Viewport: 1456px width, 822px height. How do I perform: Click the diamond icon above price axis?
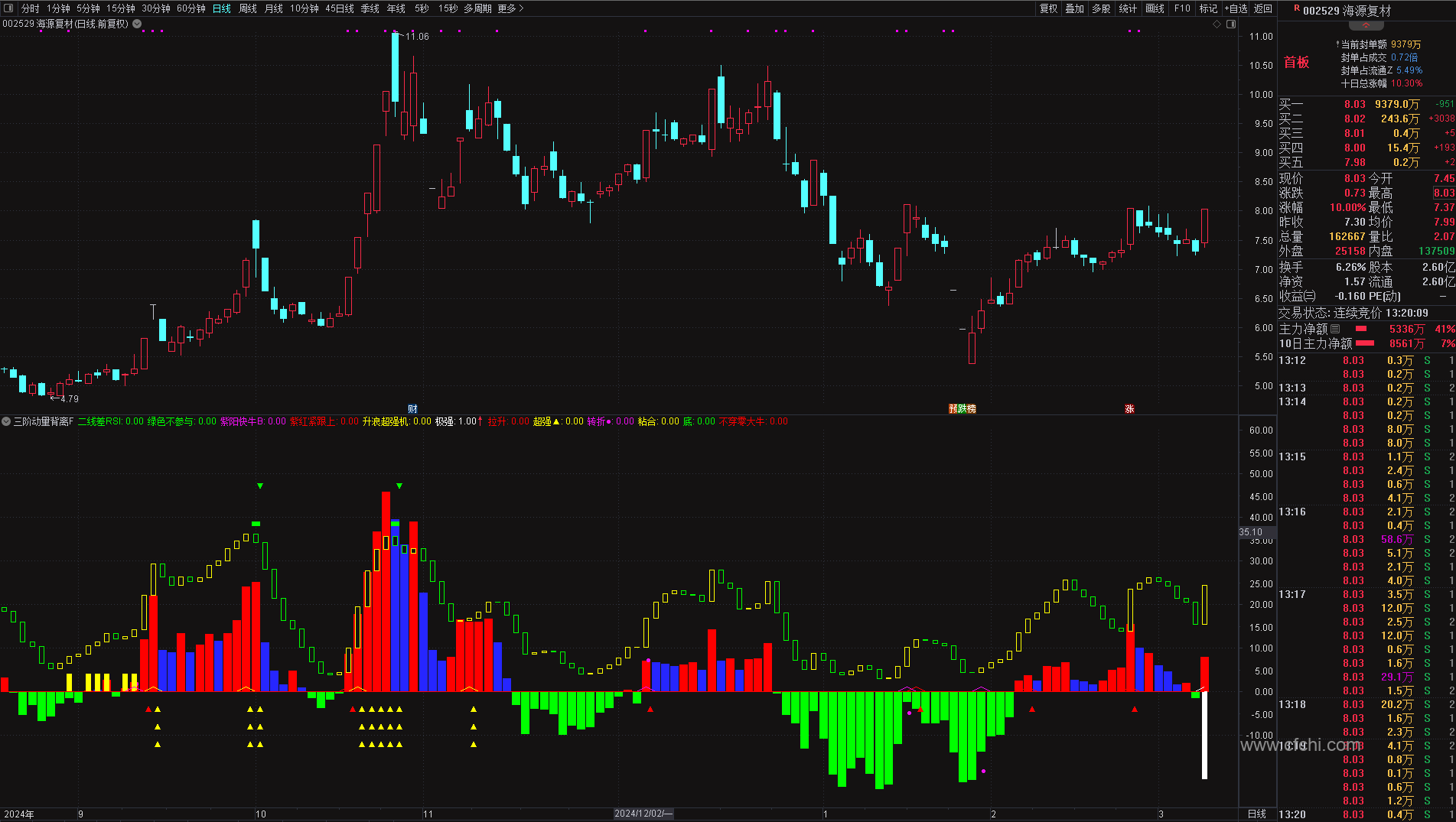1217,24
